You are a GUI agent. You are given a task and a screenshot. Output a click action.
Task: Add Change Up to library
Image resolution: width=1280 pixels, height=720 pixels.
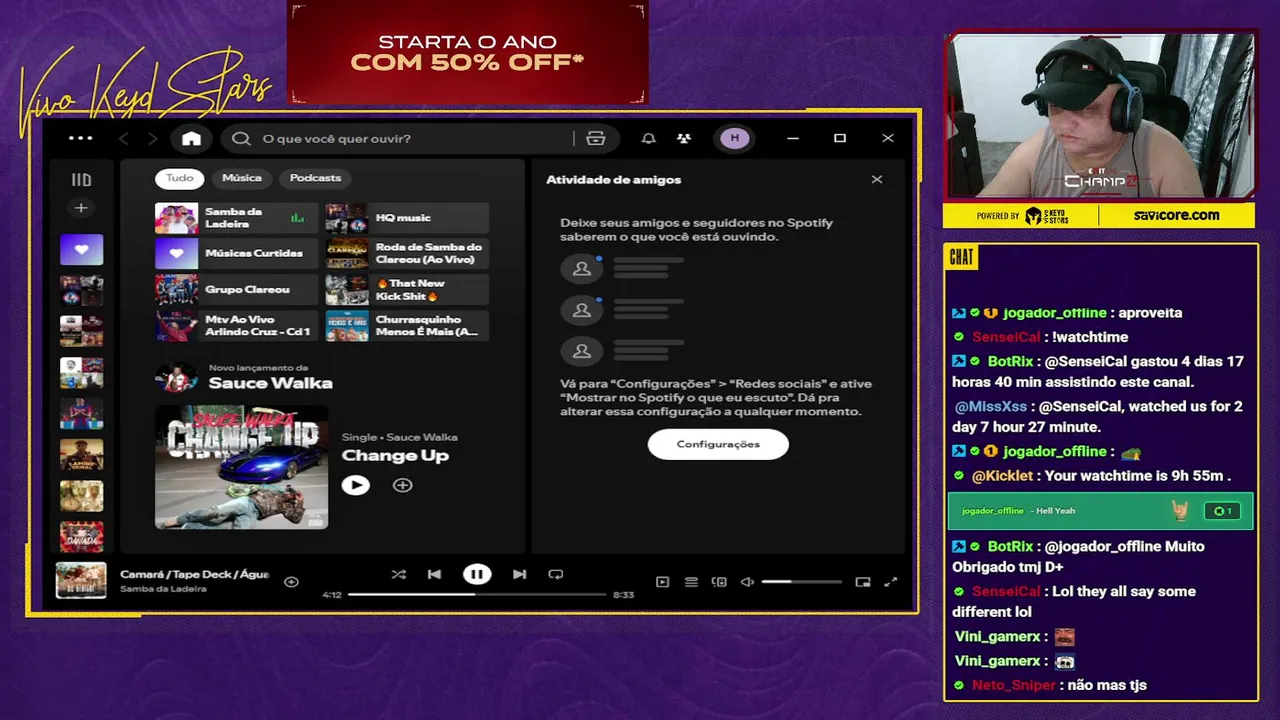tap(402, 485)
